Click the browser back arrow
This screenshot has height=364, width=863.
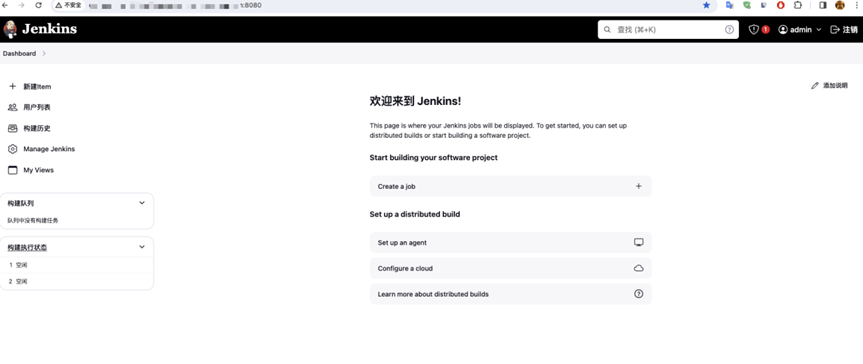coord(6,5)
